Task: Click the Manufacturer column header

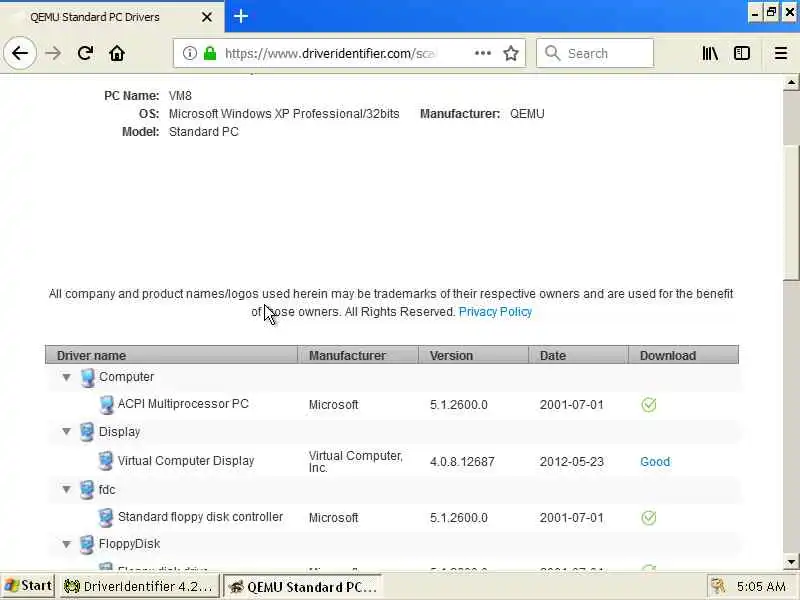Action: 358,355
